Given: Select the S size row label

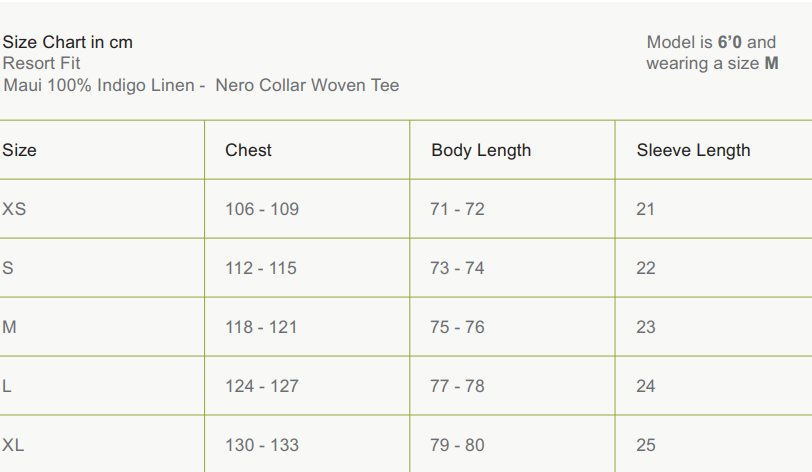Looking at the screenshot, I should (8, 268).
